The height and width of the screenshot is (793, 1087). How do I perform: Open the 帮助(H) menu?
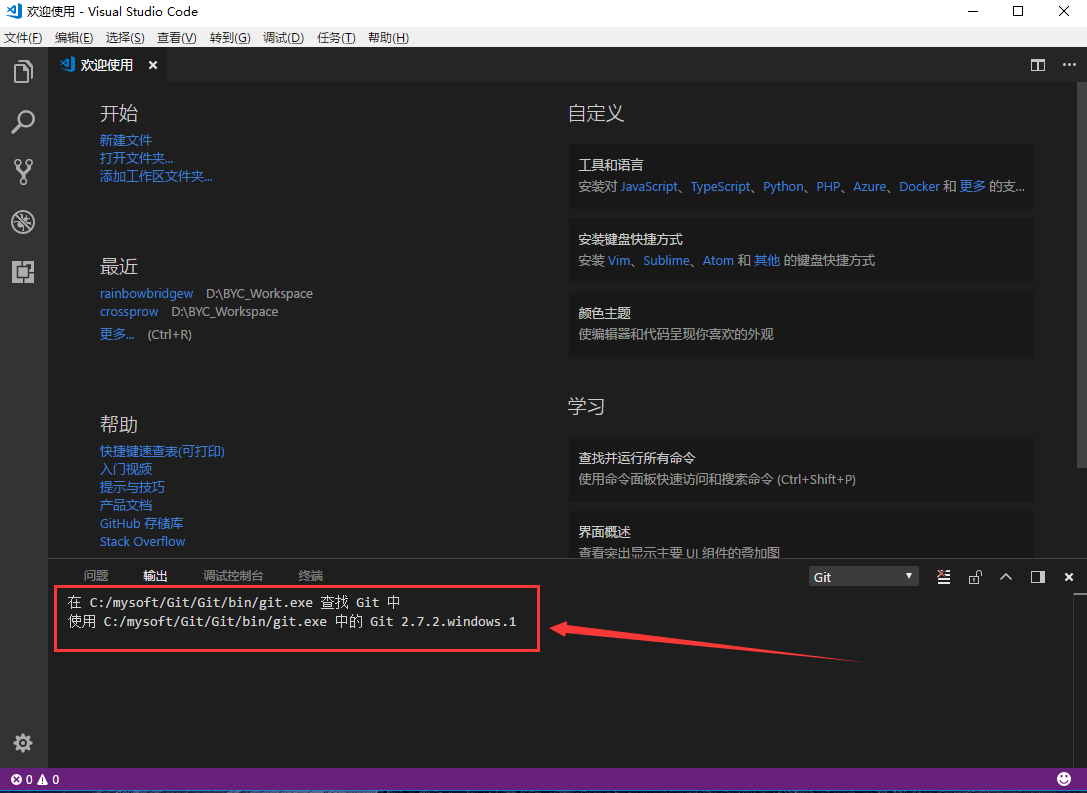tap(388, 38)
